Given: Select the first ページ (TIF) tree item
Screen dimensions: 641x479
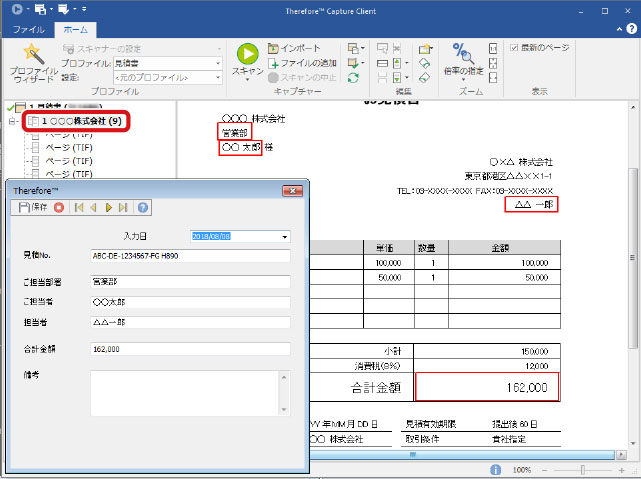Looking at the screenshot, I should click(x=68, y=136).
